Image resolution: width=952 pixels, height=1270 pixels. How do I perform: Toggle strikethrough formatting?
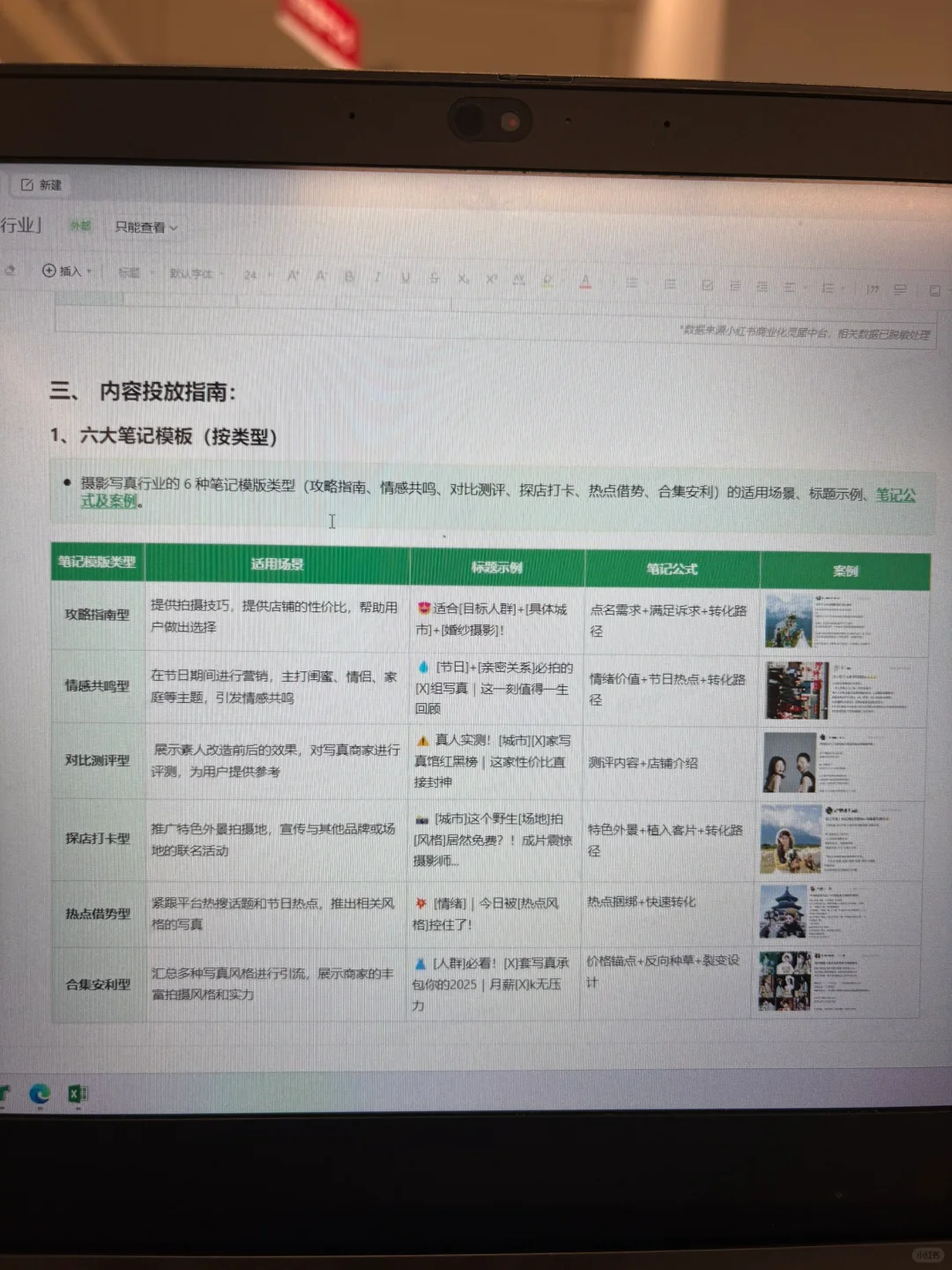(434, 278)
